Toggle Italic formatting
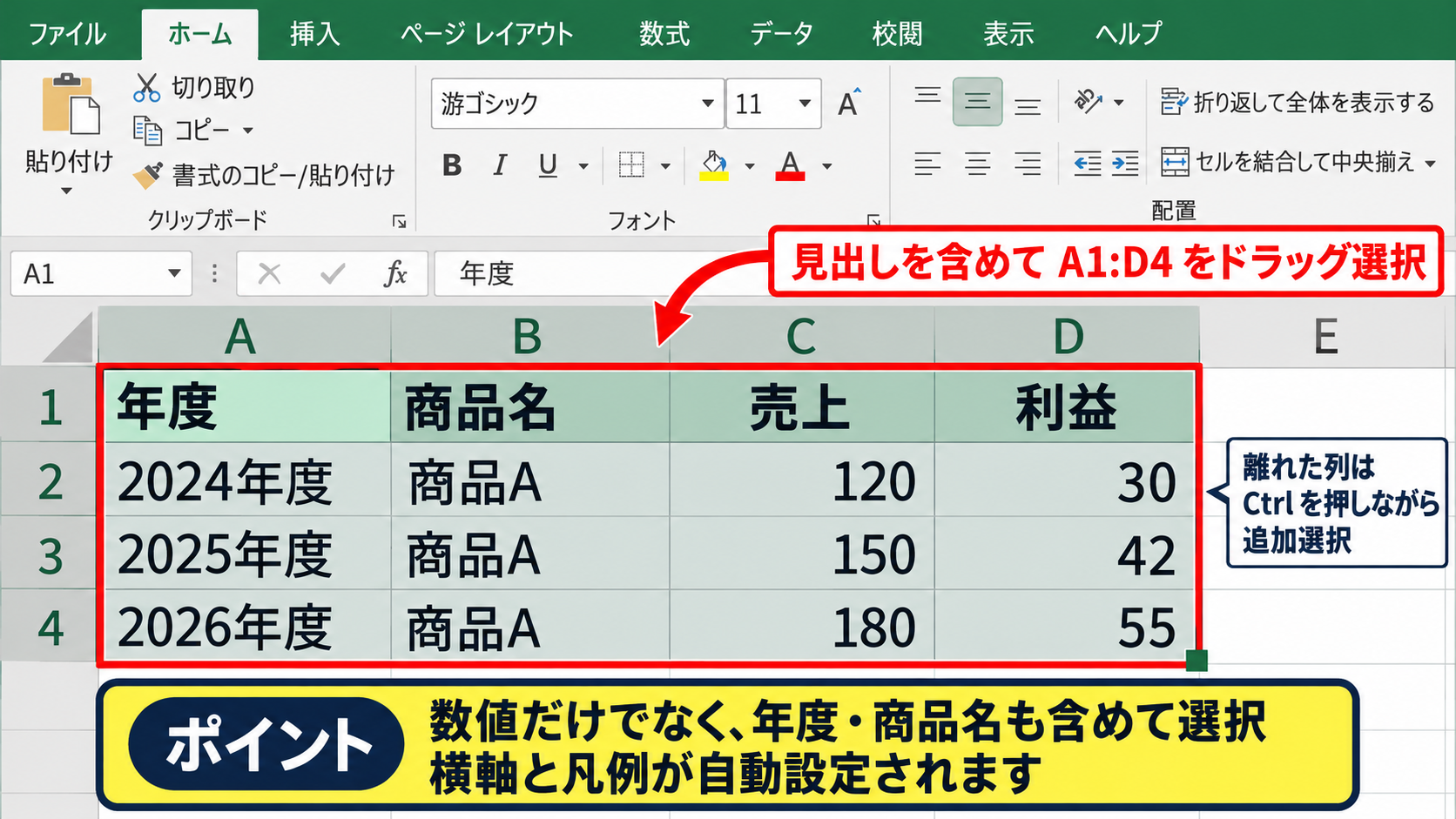The height and width of the screenshot is (819, 1456). [500, 164]
